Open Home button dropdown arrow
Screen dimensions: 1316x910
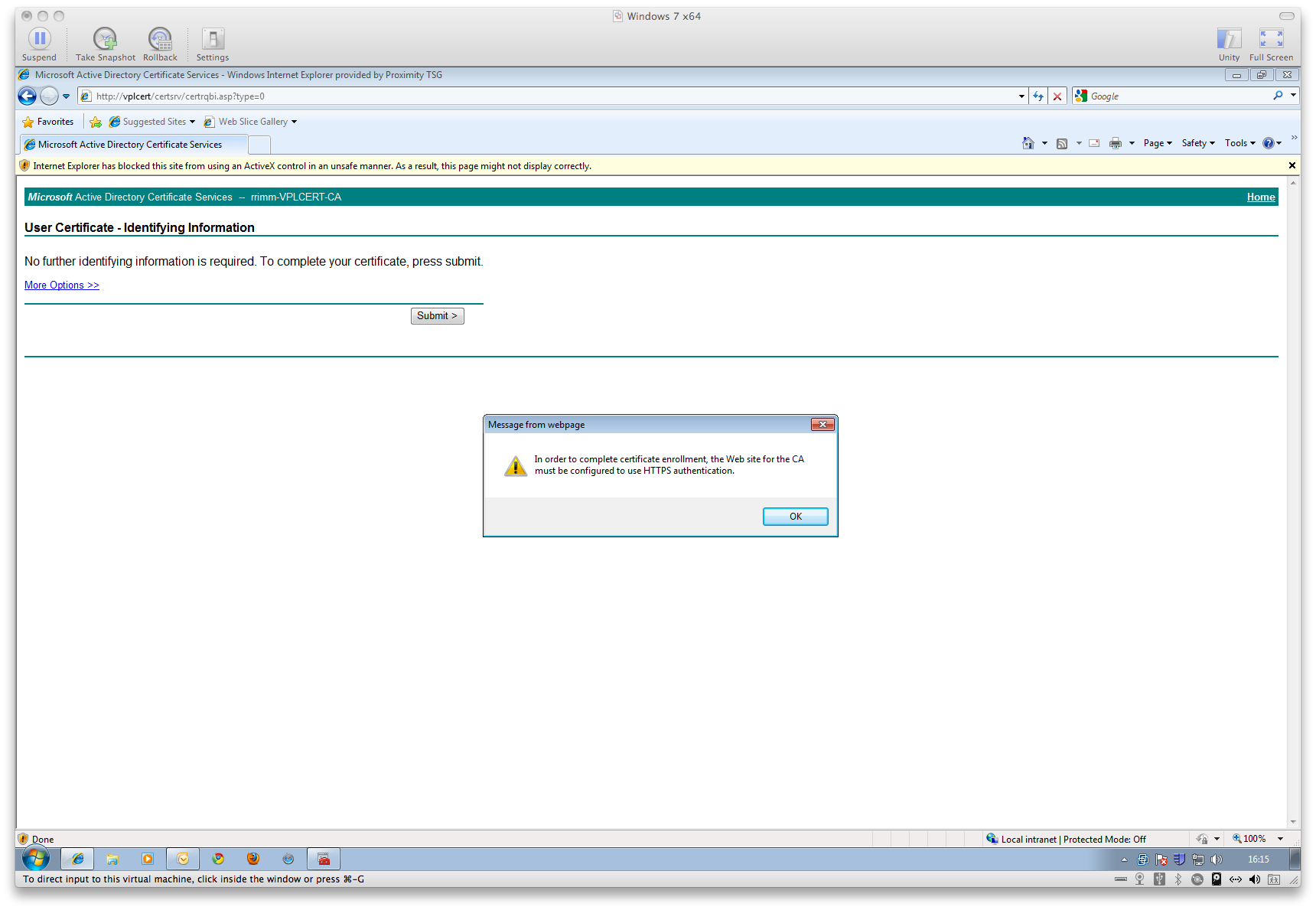click(x=1044, y=143)
